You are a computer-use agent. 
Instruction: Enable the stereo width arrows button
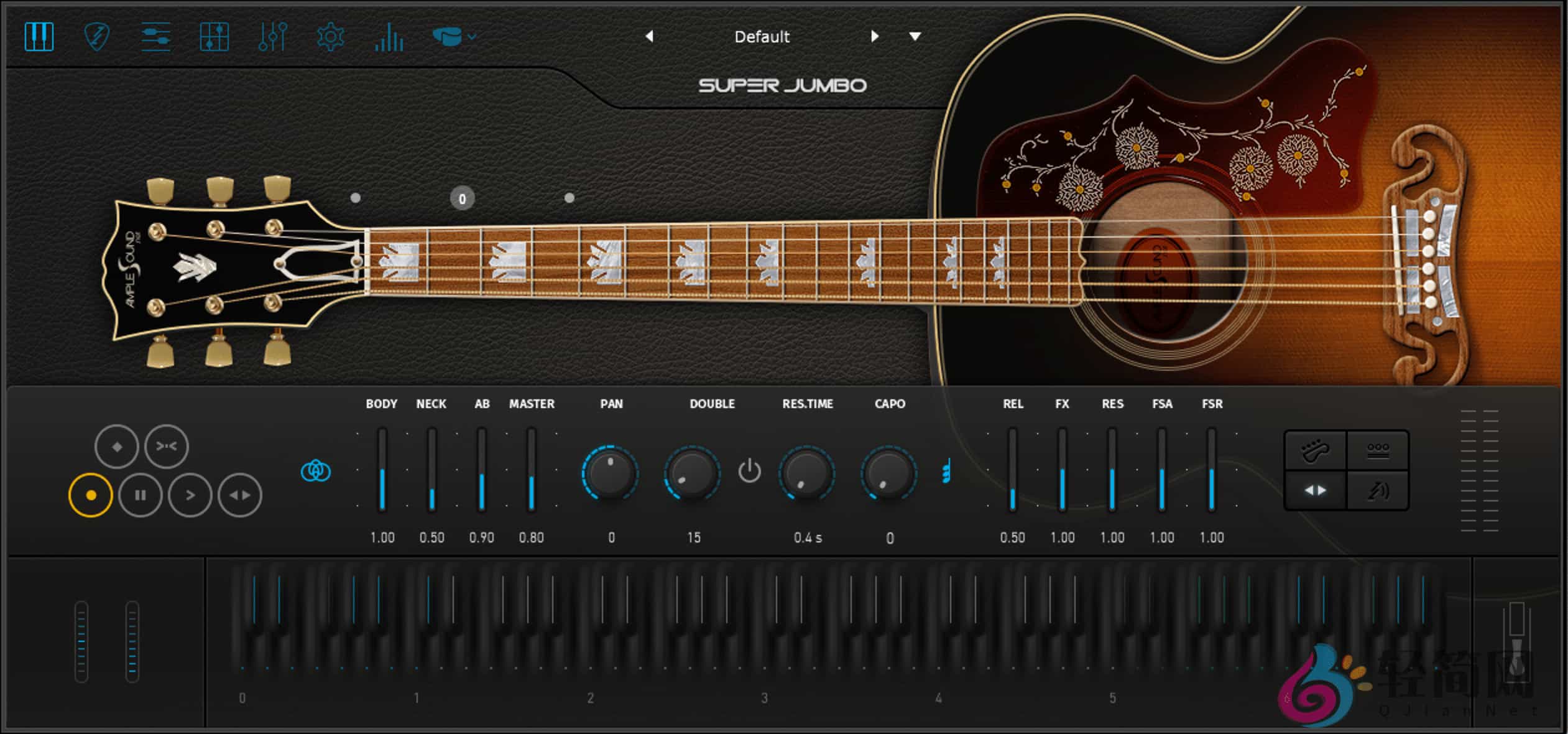pos(1315,489)
